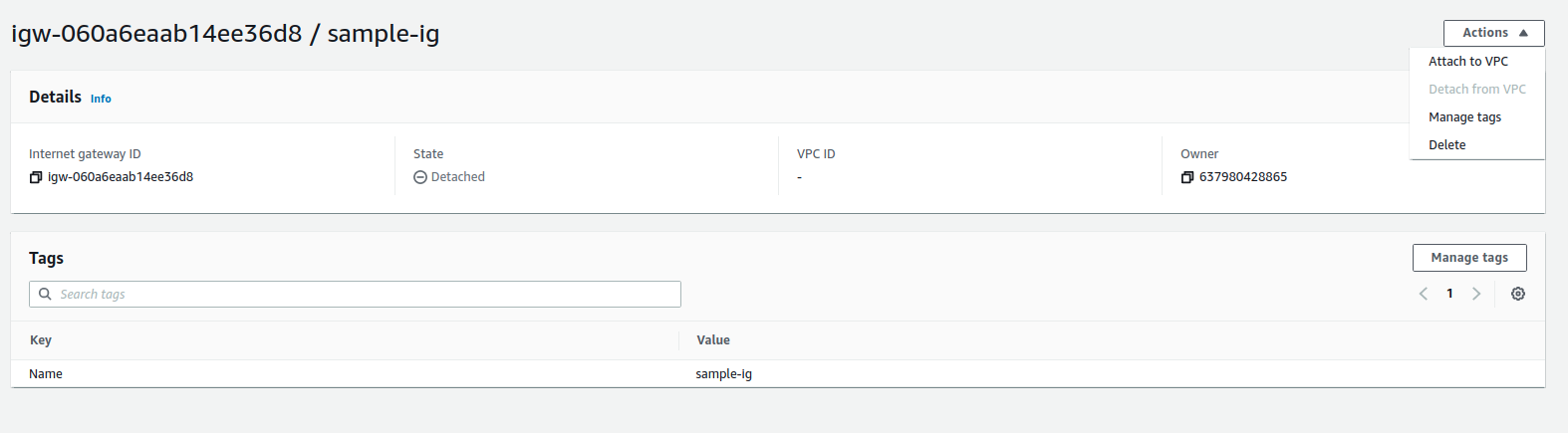Click the search magnifier in tags
The image size is (1568, 433).
[45, 294]
